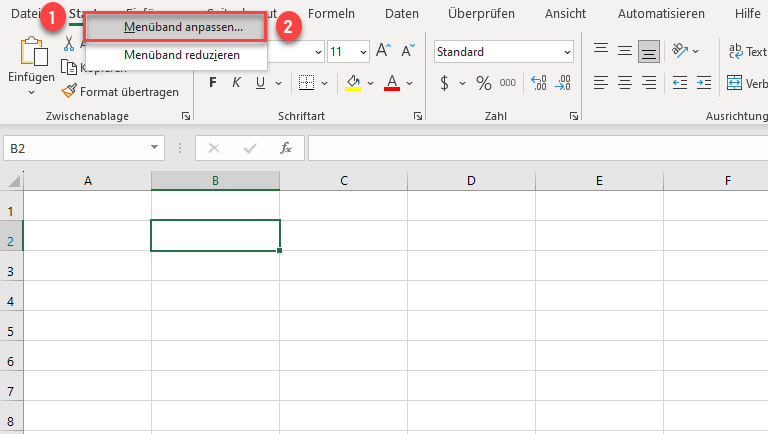The width and height of the screenshot is (768, 434).
Task: Open the Datei tab
Action: point(24,14)
